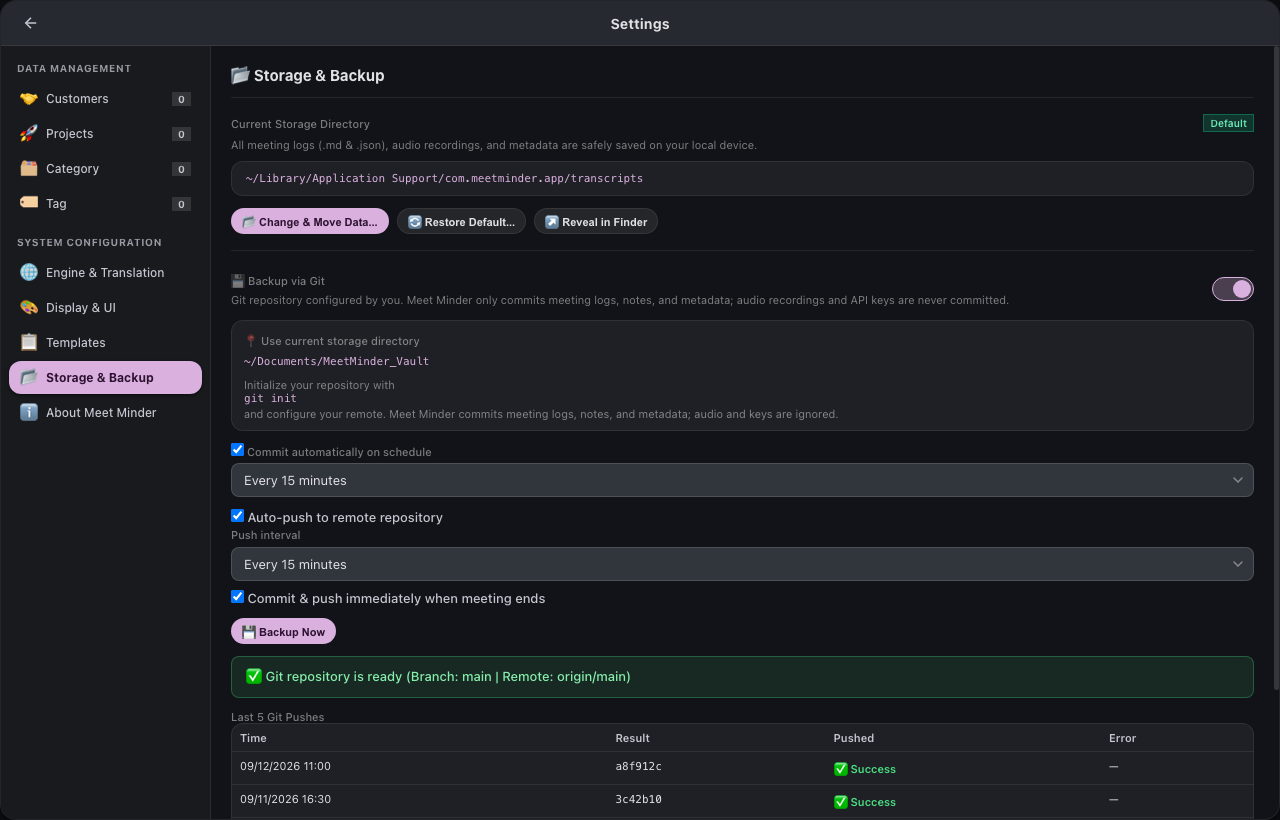Click the Time column header

tap(253, 738)
